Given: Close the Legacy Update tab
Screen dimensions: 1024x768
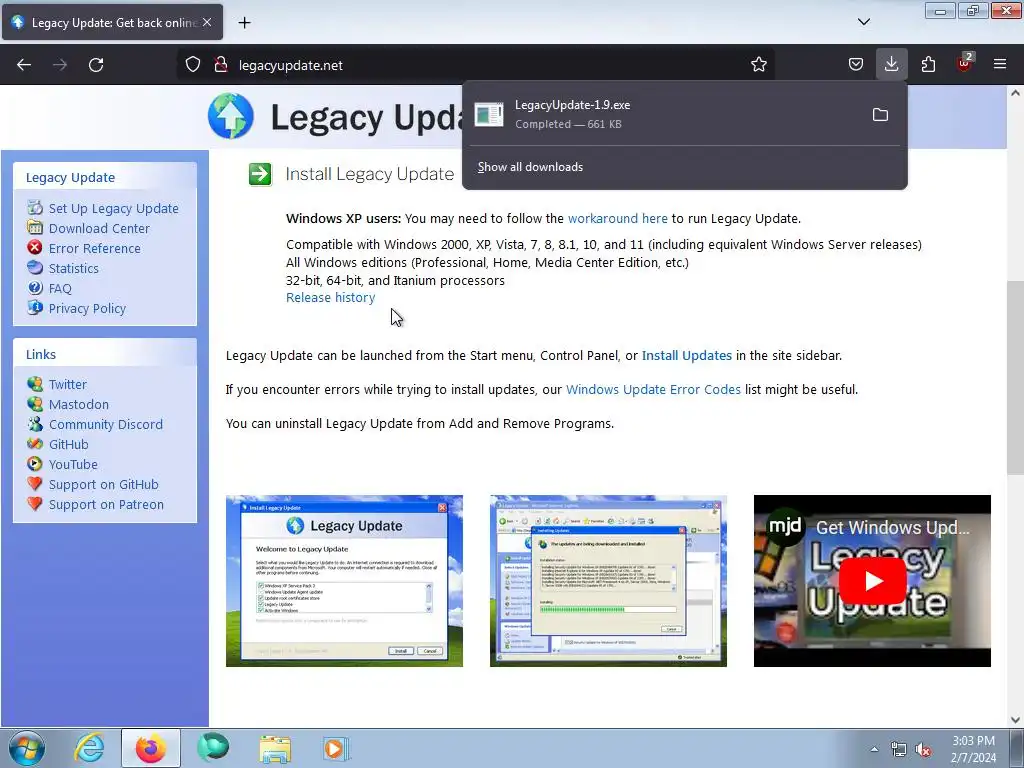Looking at the screenshot, I should coord(207,22).
